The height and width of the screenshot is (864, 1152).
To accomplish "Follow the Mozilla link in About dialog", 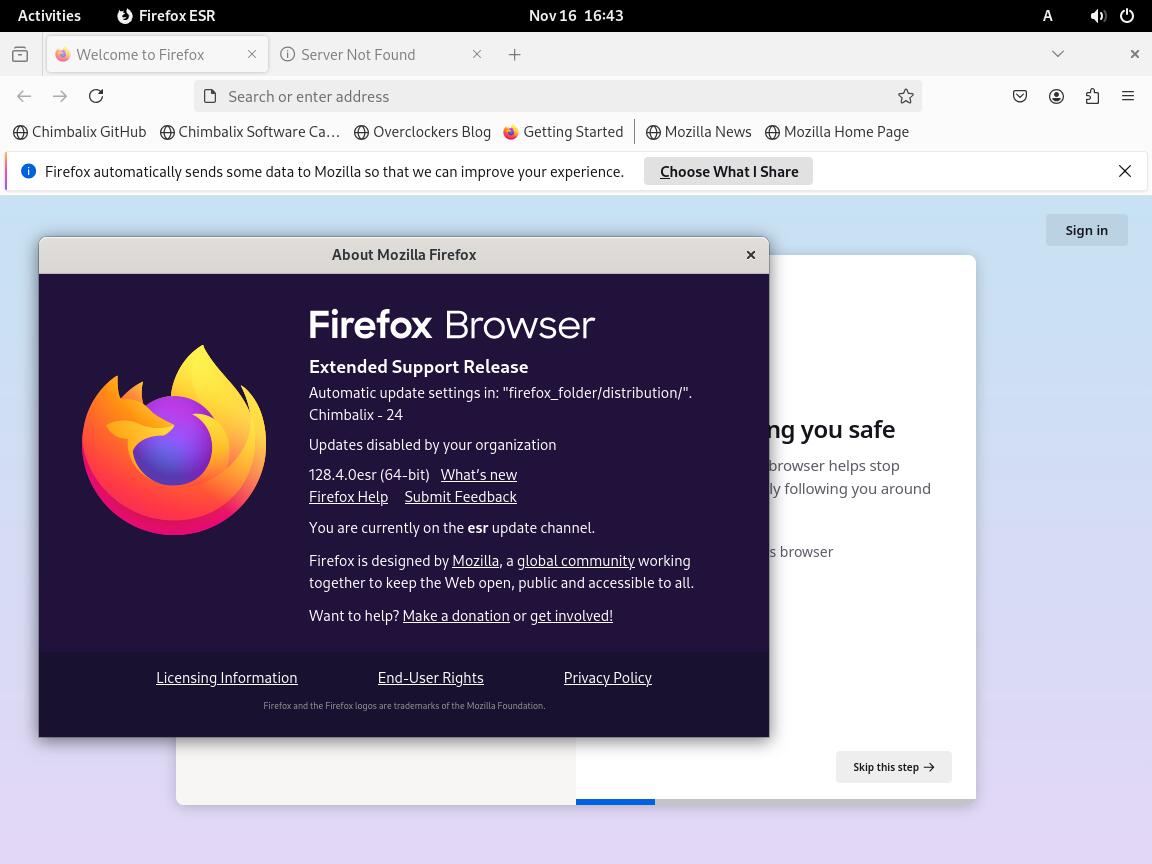I will [475, 561].
